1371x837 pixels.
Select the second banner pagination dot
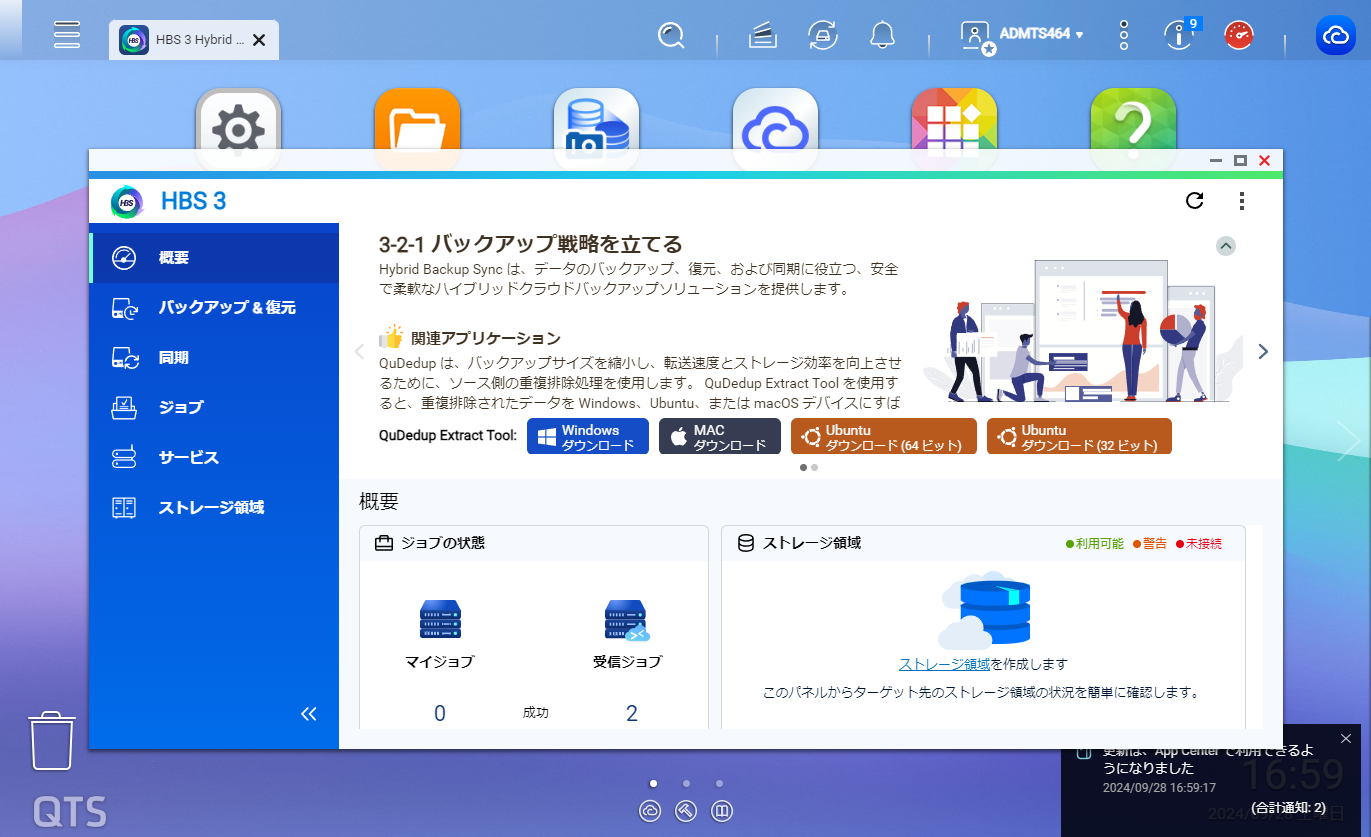point(815,467)
